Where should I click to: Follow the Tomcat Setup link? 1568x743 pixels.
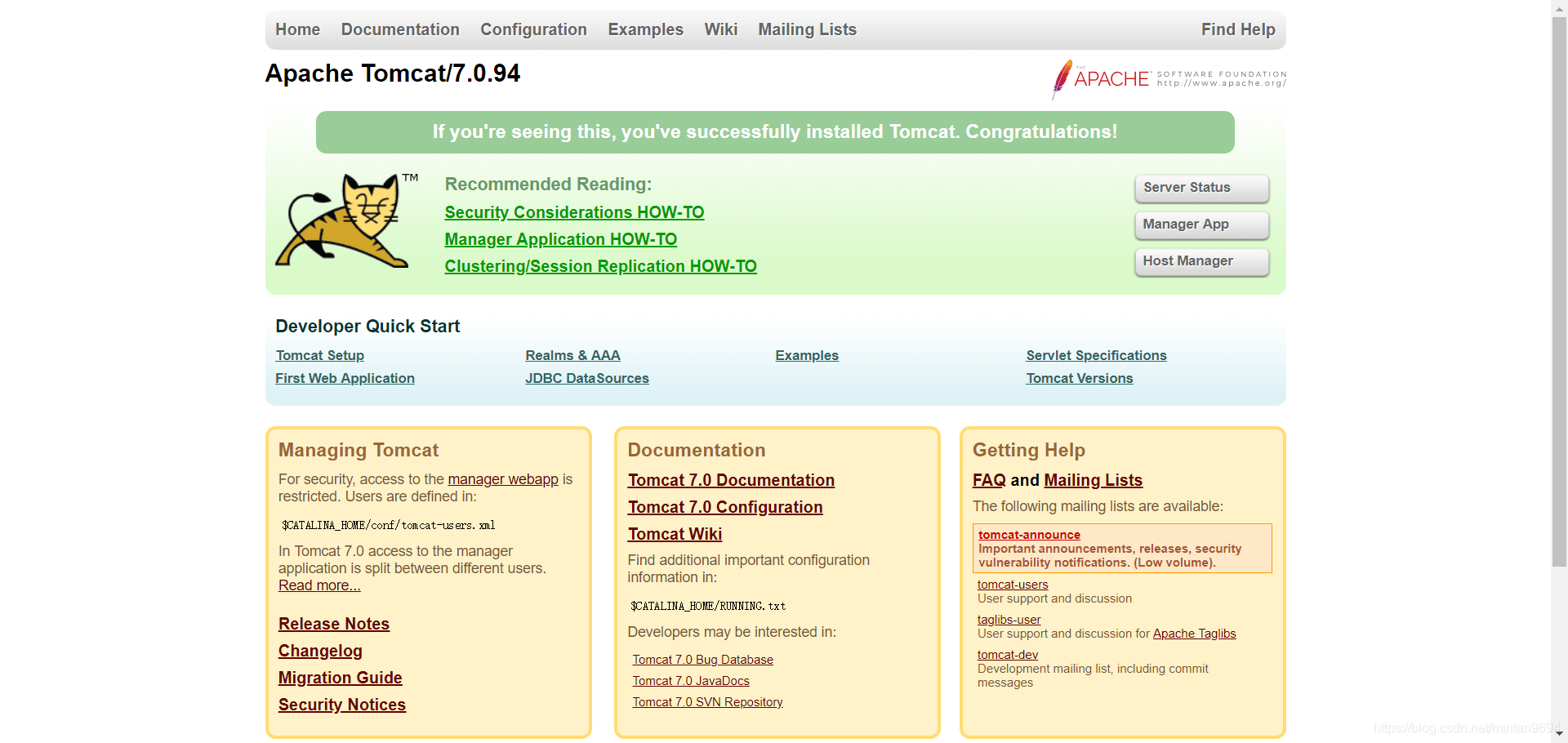[319, 355]
